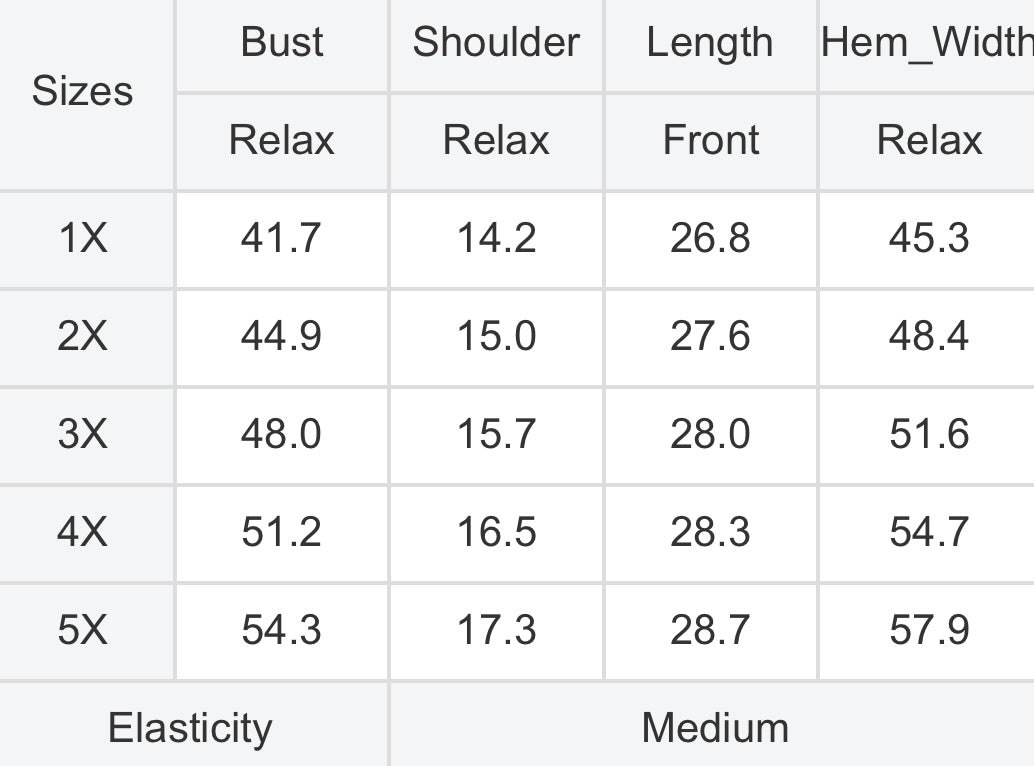This screenshot has width=1034, height=766.
Task: Click the 28.0 length value cell
Action: (x=710, y=436)
